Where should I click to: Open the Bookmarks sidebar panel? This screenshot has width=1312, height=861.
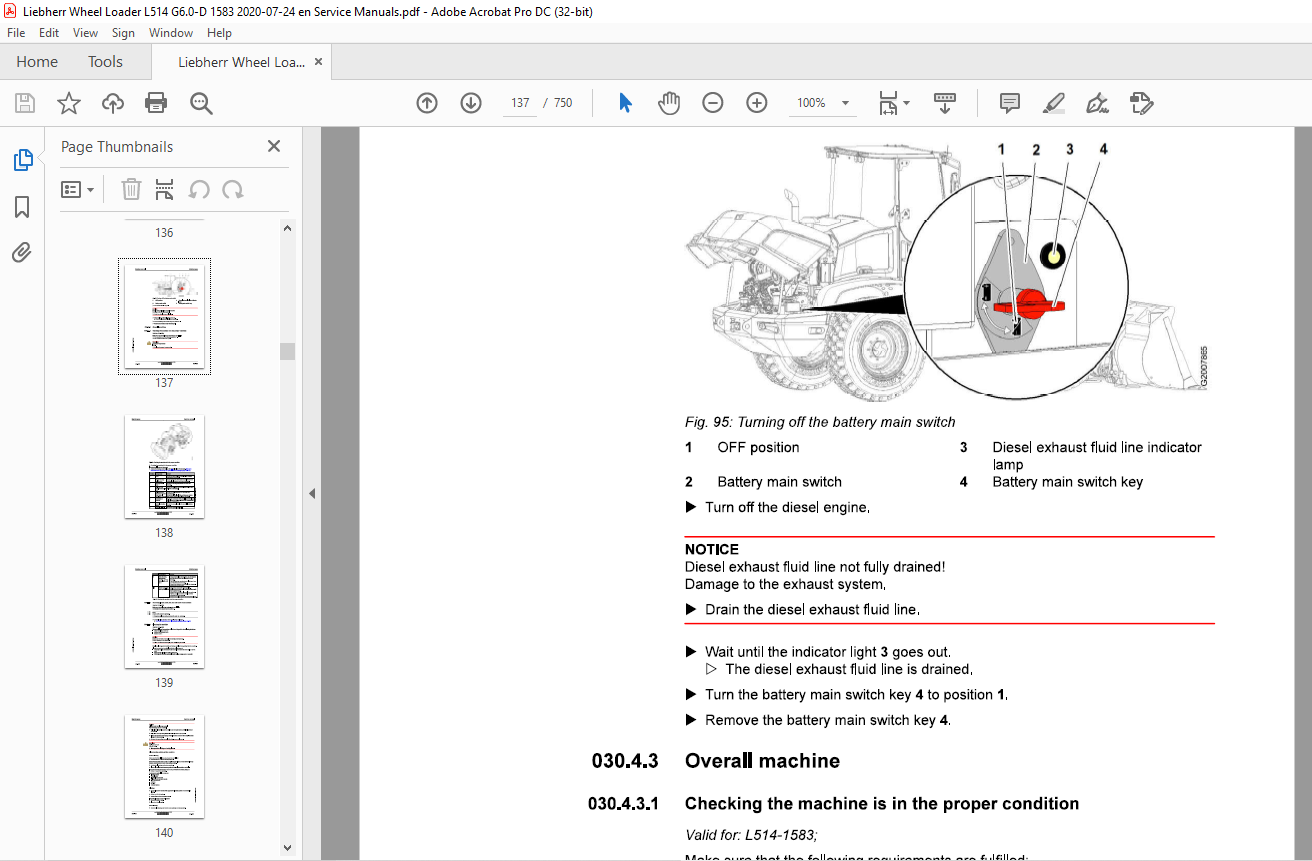pyautogui.click(x=22, y=207)
